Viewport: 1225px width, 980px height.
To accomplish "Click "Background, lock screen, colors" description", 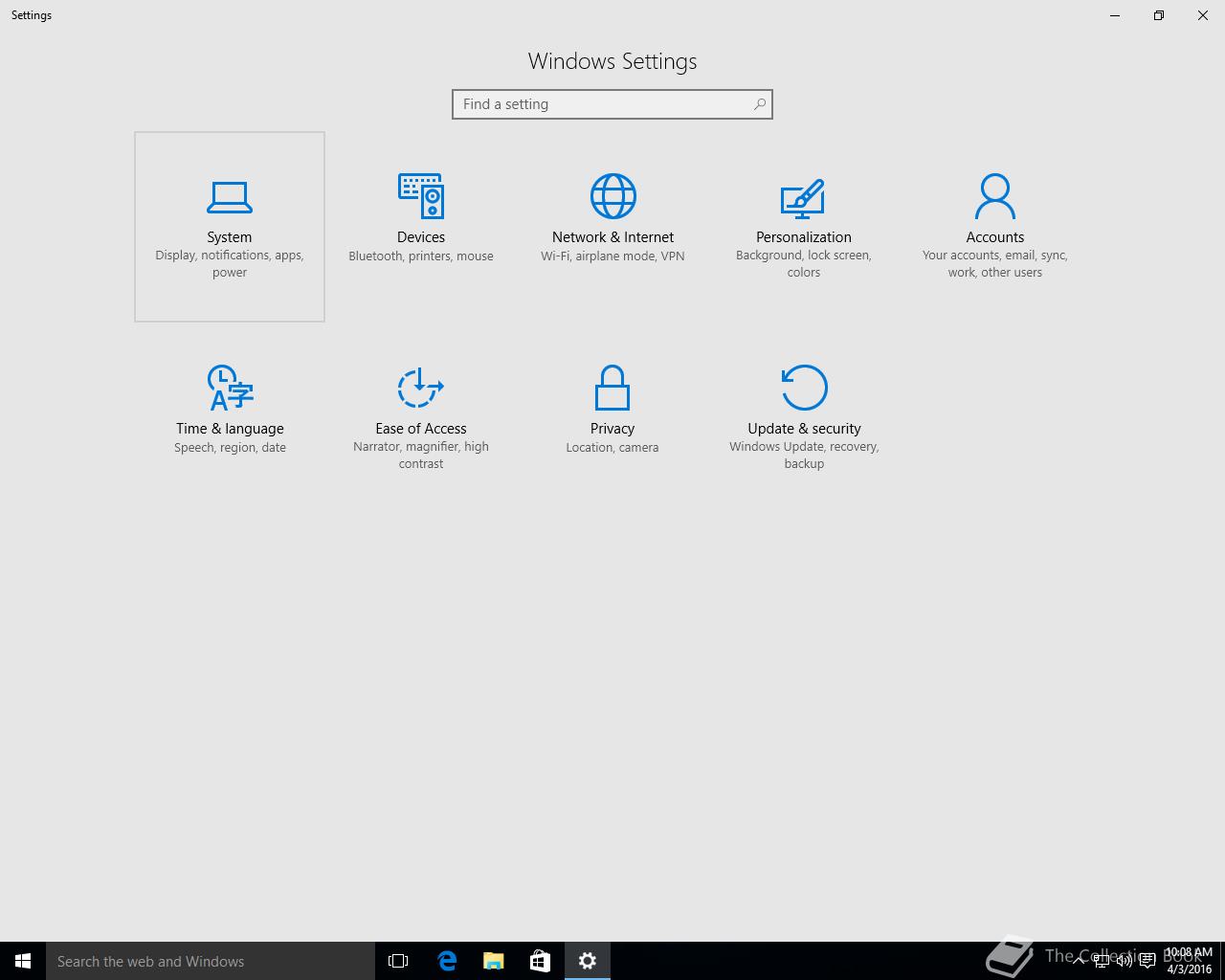I will 804,264.
